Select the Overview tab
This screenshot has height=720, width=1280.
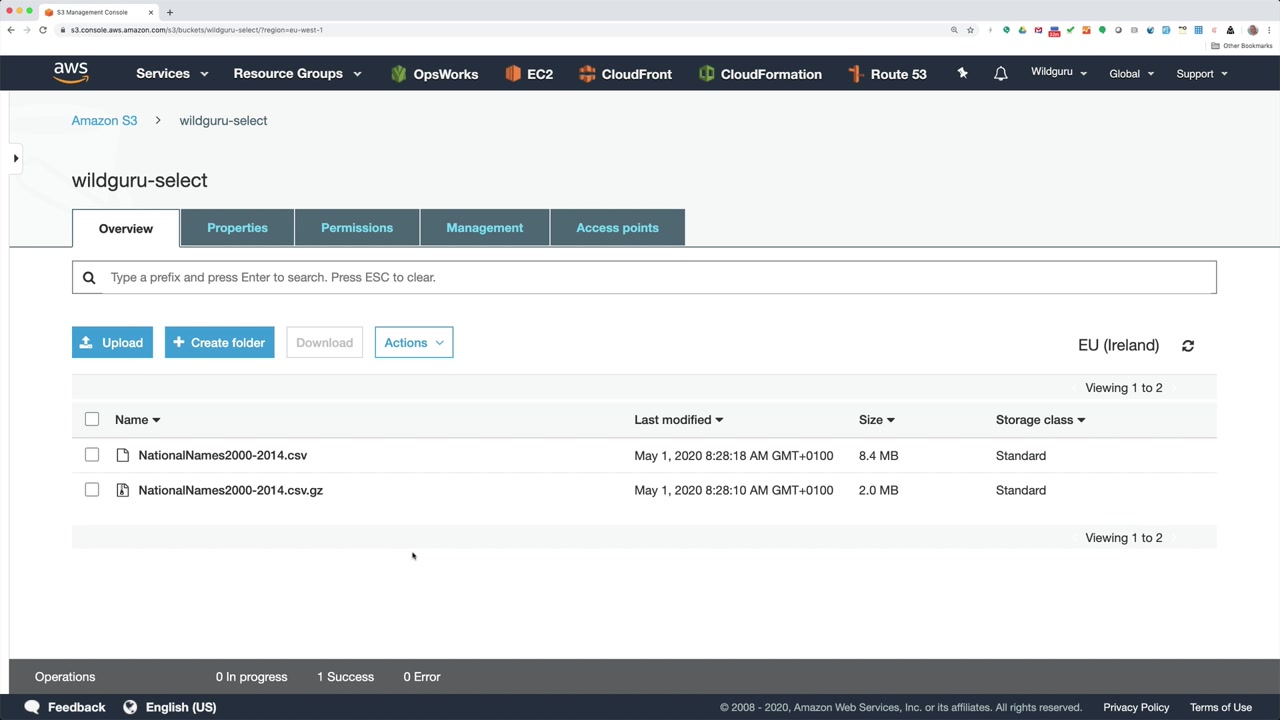point(126,229)
